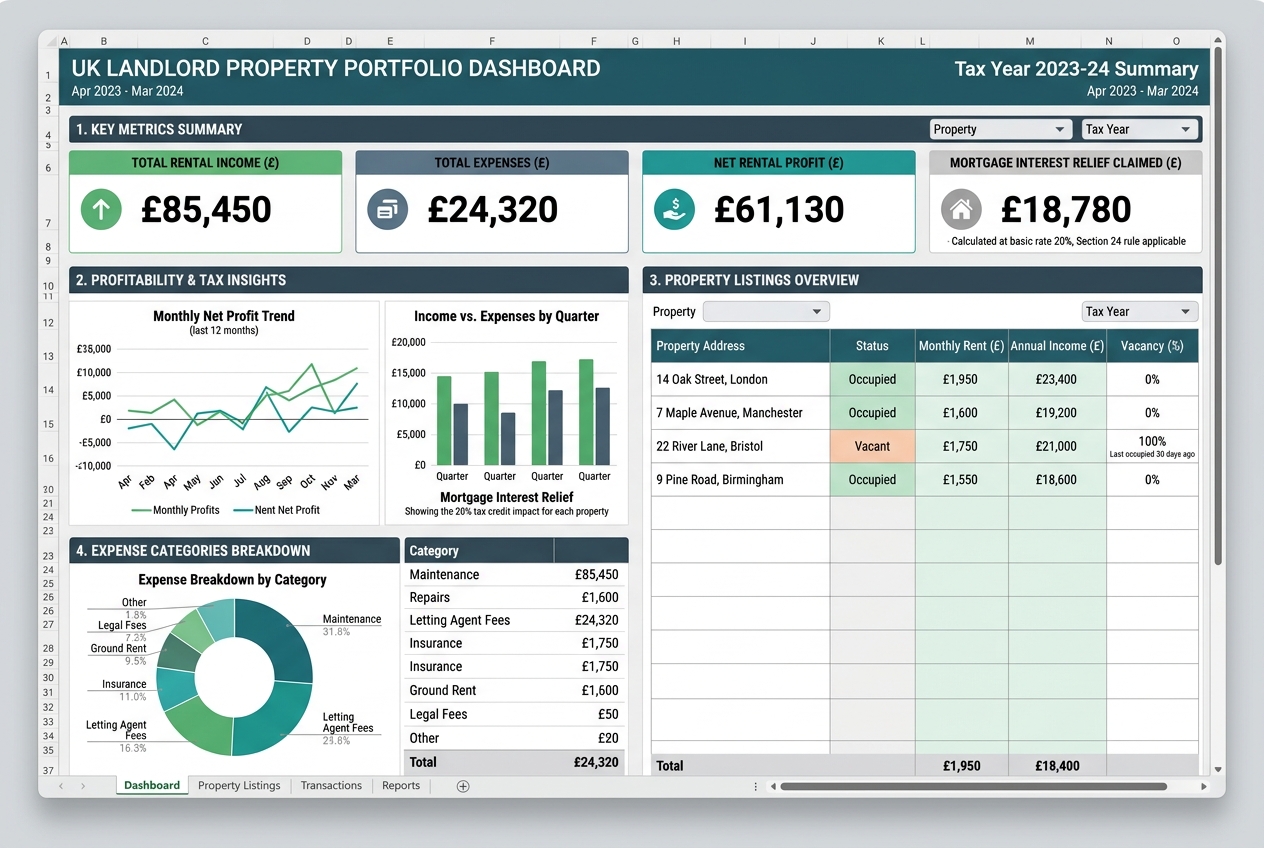Viewport: 1264px width, 848px height.
Task: Open Property filter dropdown in Listings Overview
Action: 766,311
